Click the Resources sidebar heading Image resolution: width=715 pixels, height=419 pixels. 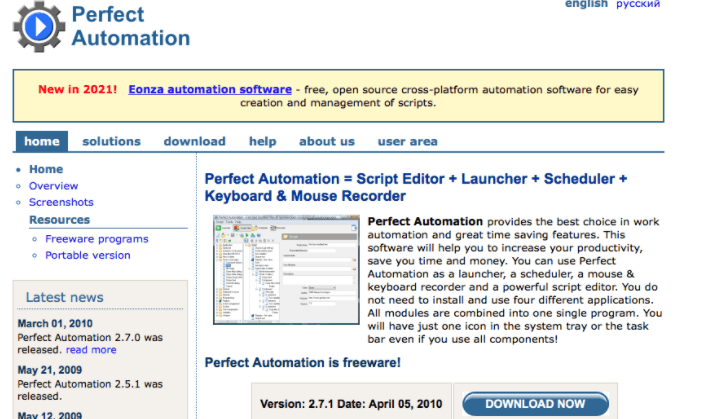[60, 220]
